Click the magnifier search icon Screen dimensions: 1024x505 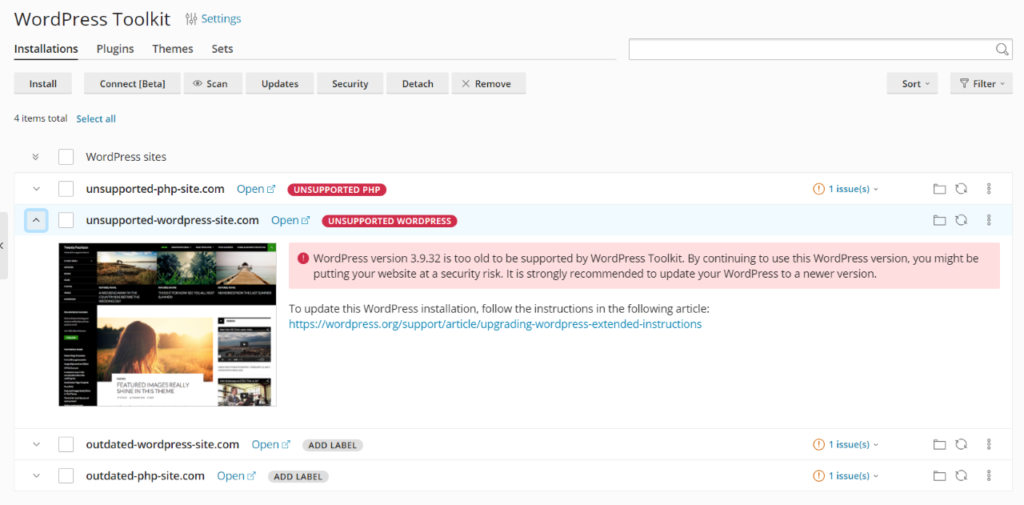pyautogui.click(x=1002, y=50)
